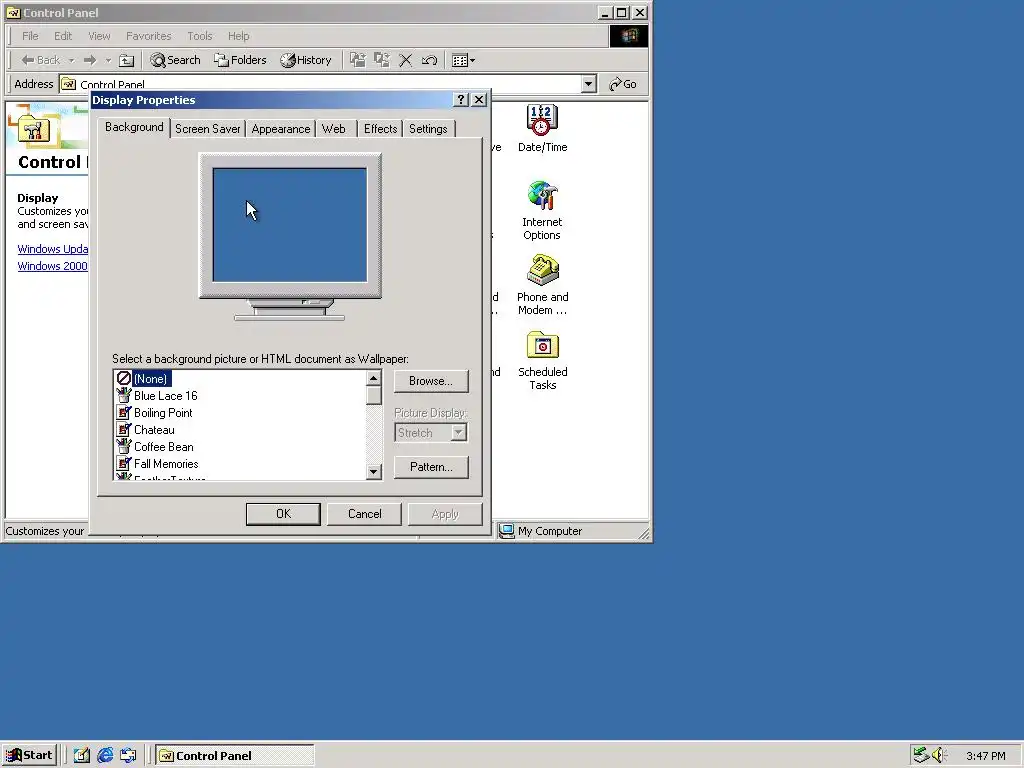Click the Delete X toolbar icon
This screenshot has width=1024, height=768.
tap(406, 61)
